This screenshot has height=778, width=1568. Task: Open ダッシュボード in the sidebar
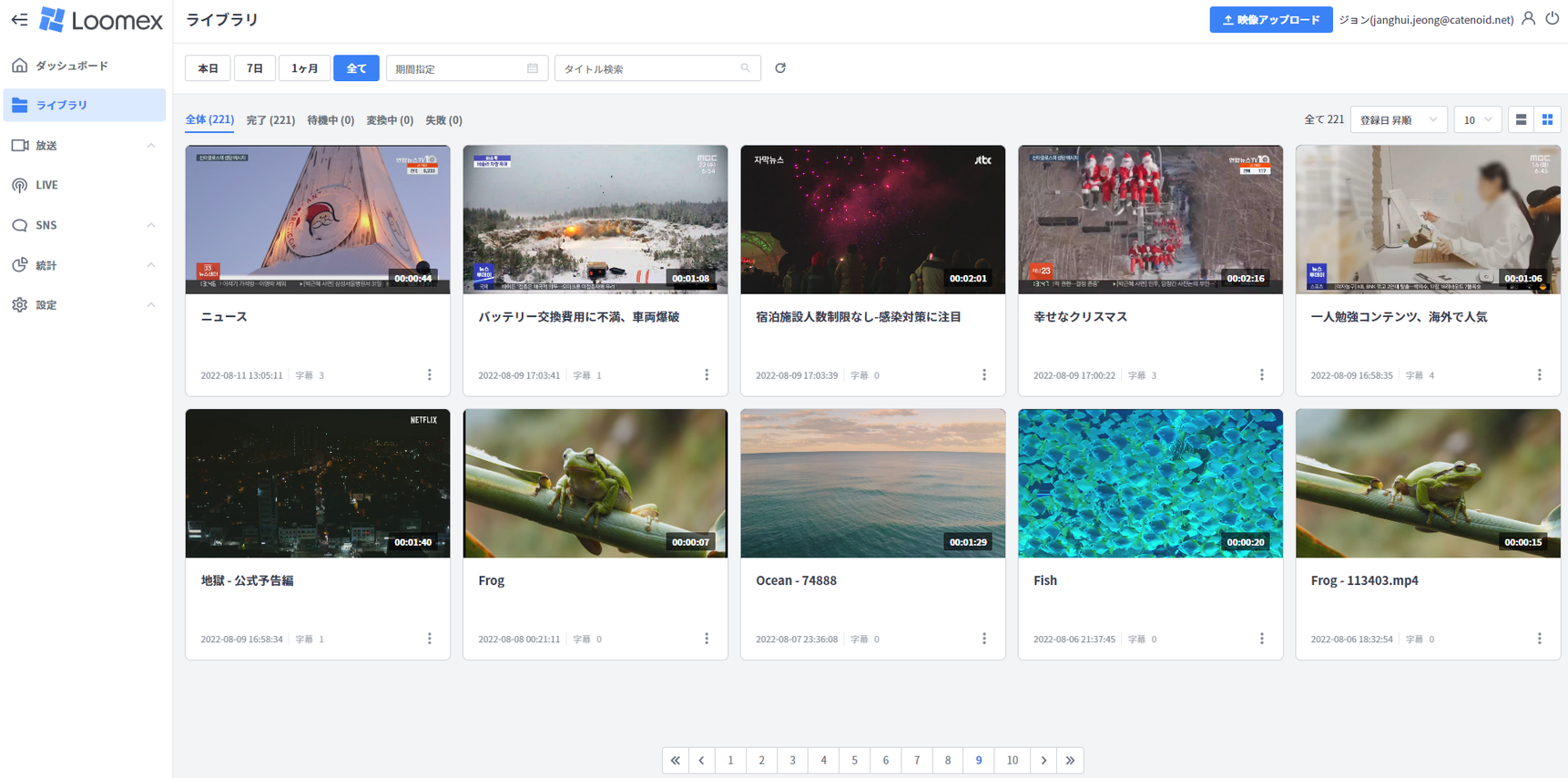click(x=72, y=66)
